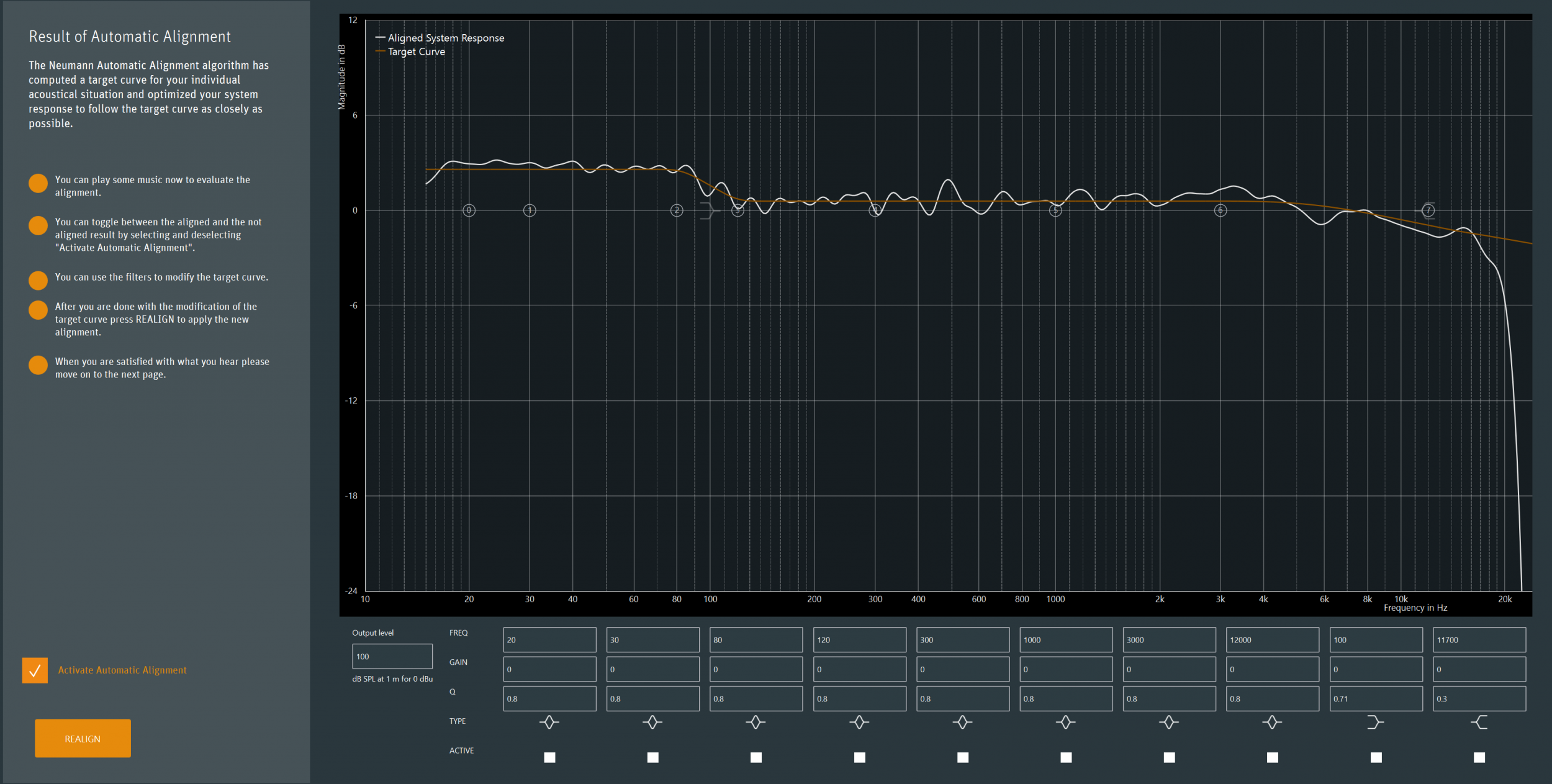Click the Q field of the 80 Hz filter
This screenshot has width=1552, height=784.
pos(756,698)
